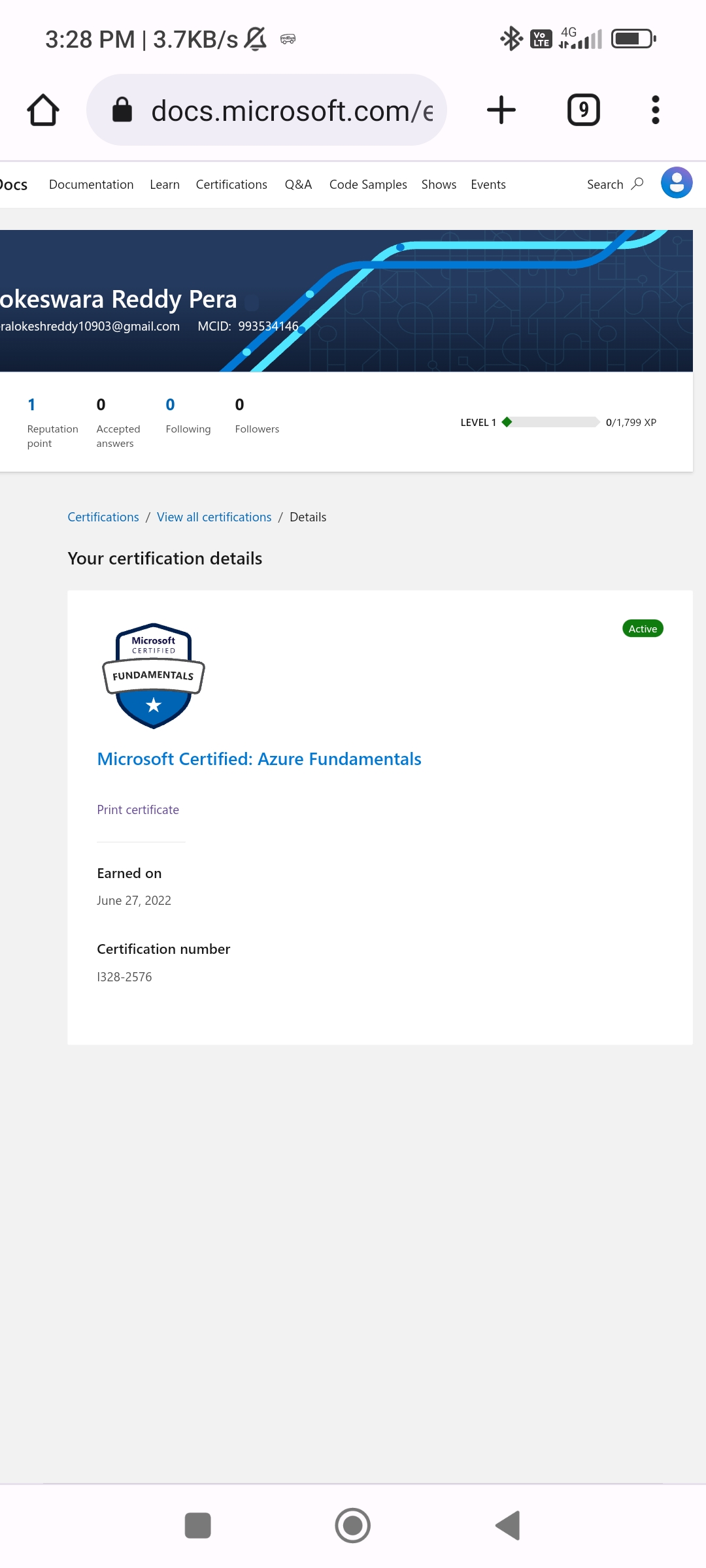Click the docs.microsoft.com address bar
The width and height of the screenshot is (706, 1568).
pos(267,110)
